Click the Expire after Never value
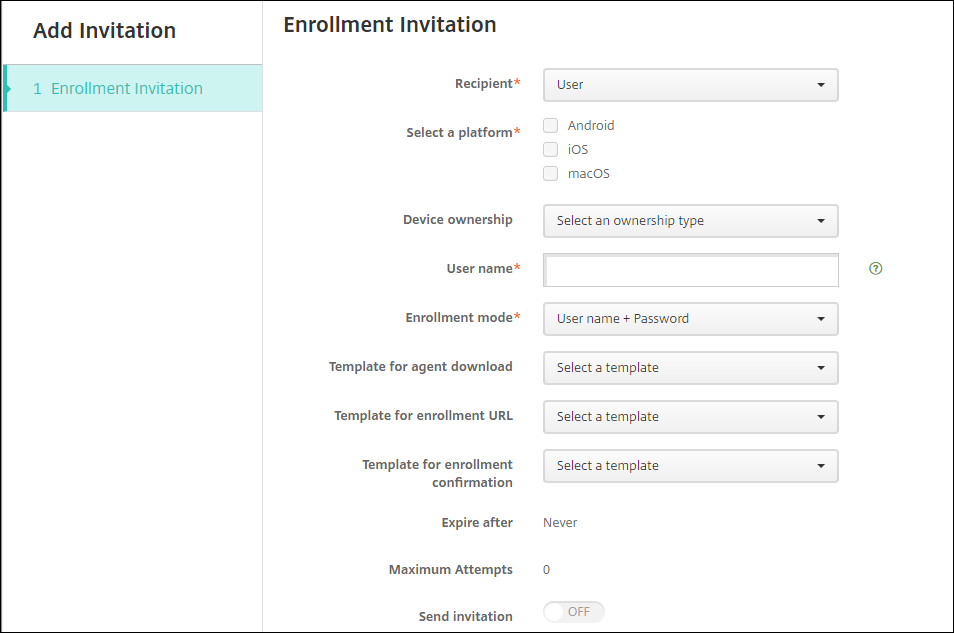954x633 pixels. [x=560, y=523]
